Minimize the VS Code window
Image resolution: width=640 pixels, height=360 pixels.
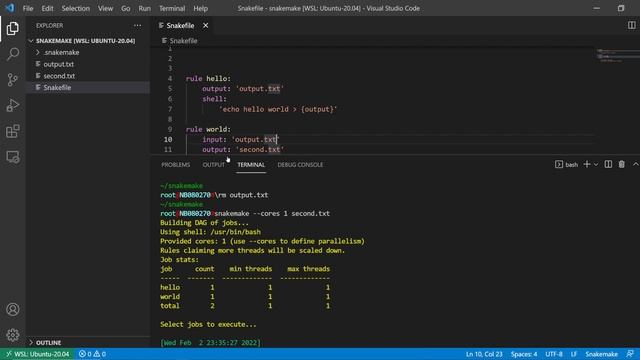pos(596,8)
